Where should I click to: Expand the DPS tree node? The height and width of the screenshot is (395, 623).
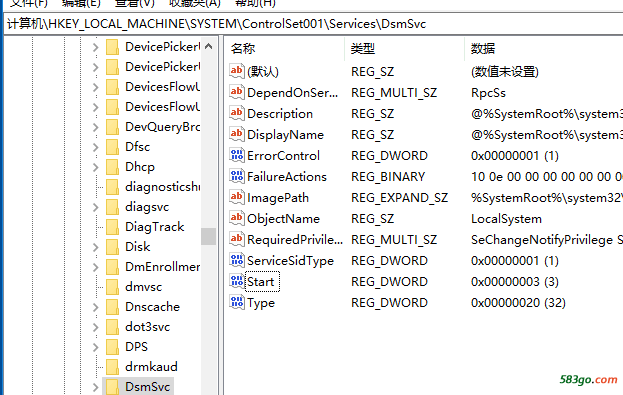pyautogui.click(x=95, y=347)
